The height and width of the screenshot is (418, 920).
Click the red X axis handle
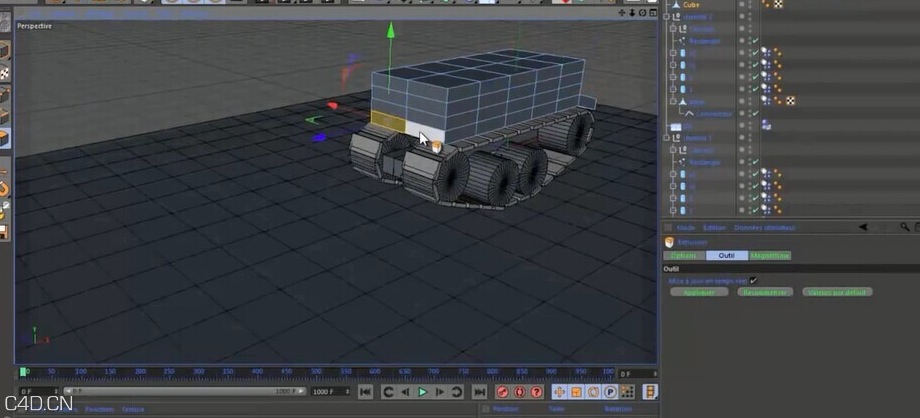coord(333,106)
